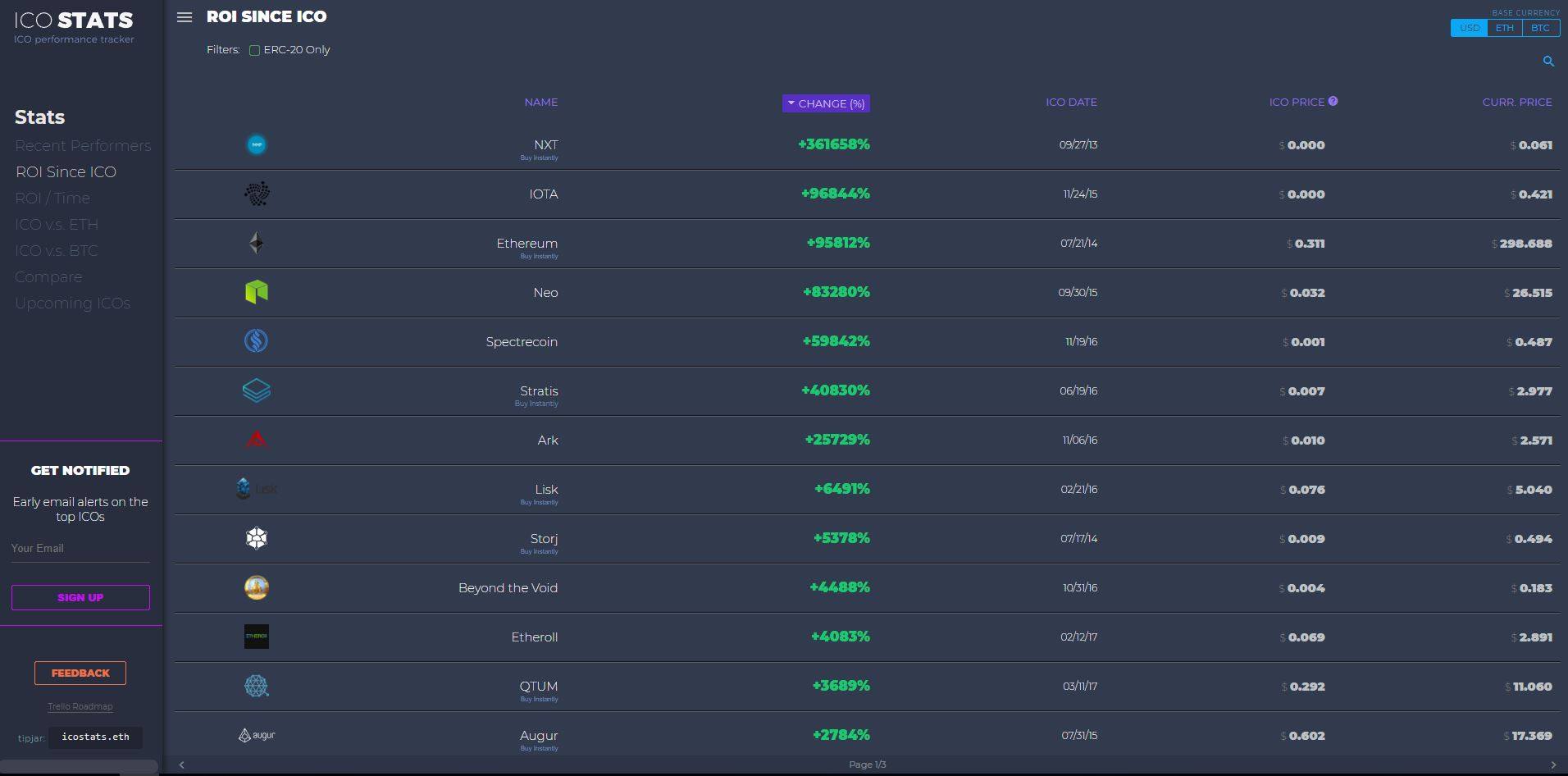Click the Neo name in the table
The width and height of the screenshot is (1568, 776).
click(x=545, y=293)
